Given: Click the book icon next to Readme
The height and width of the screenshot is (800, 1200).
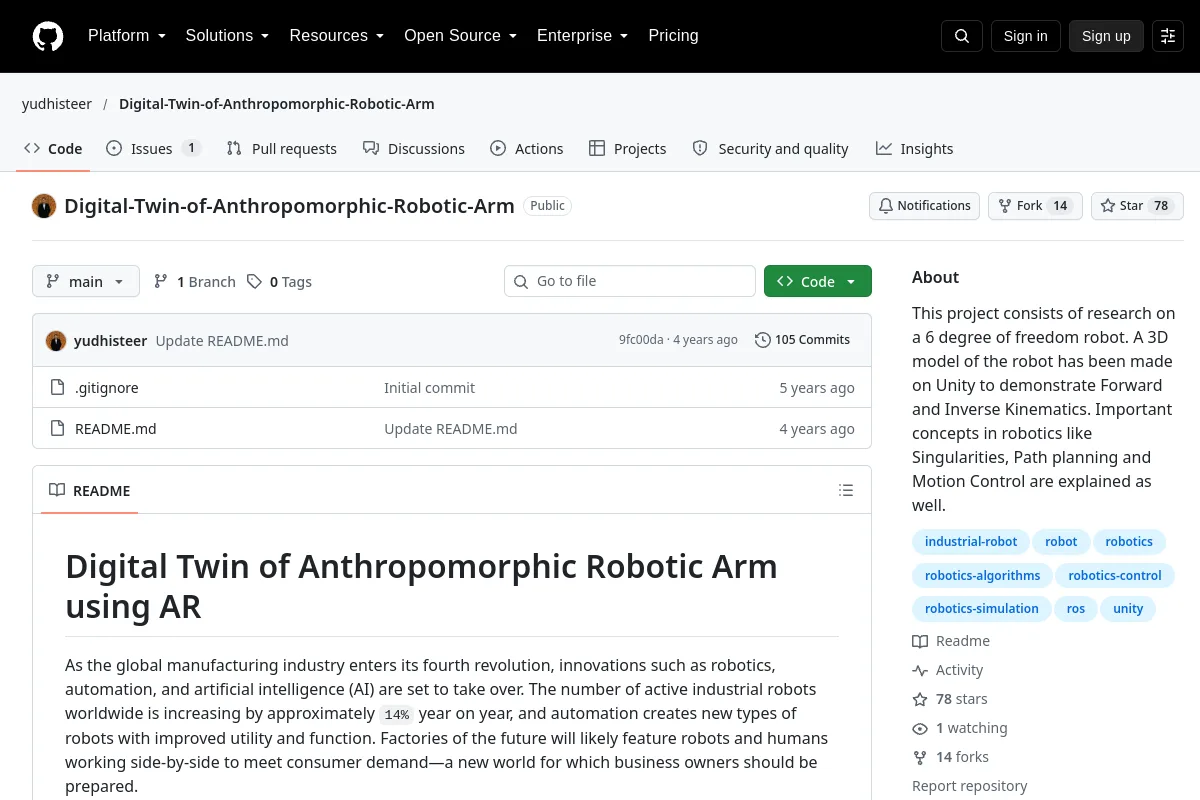Looking at the screenshot, I should pos(920,641).
